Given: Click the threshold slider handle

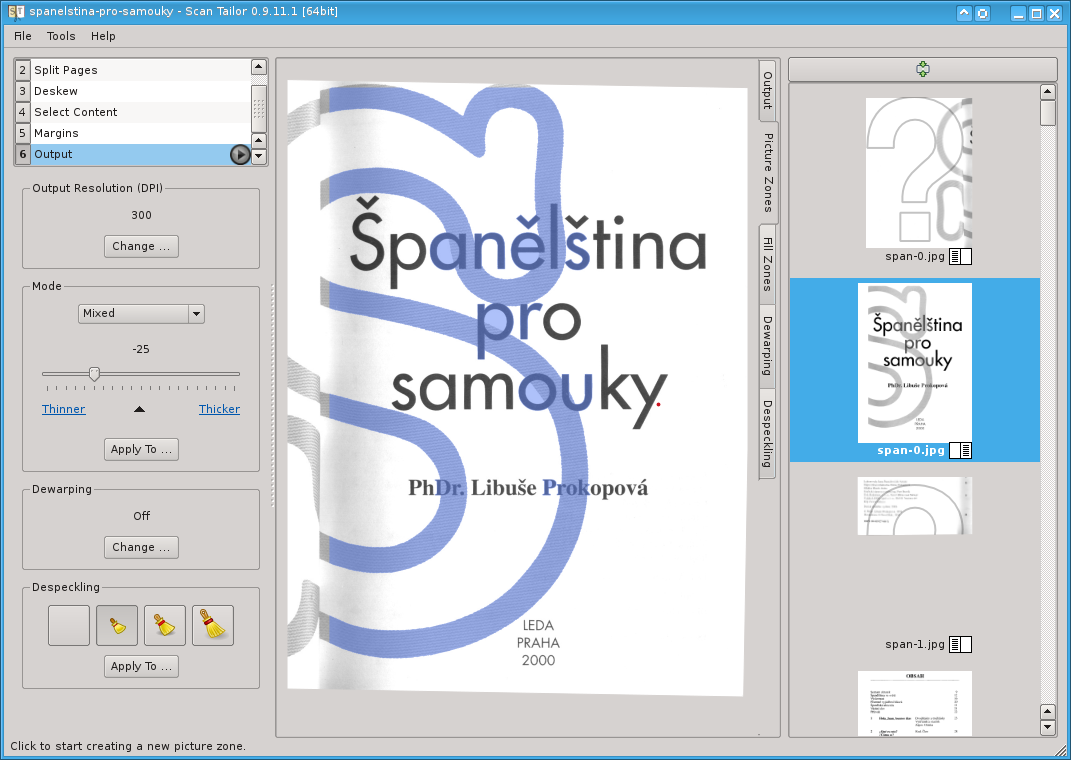Looking at the screenshot, I should click(x=94, y=374).
